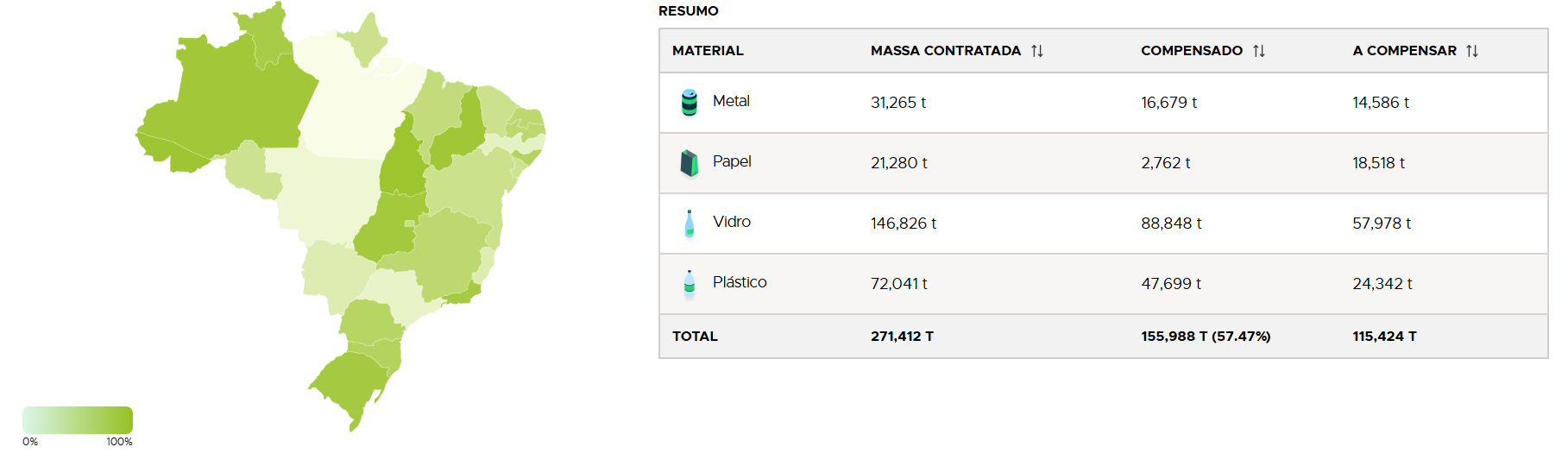Click the Metal can icon
This screenshot has width=1568, height=466.
click(x=689, y=102)
